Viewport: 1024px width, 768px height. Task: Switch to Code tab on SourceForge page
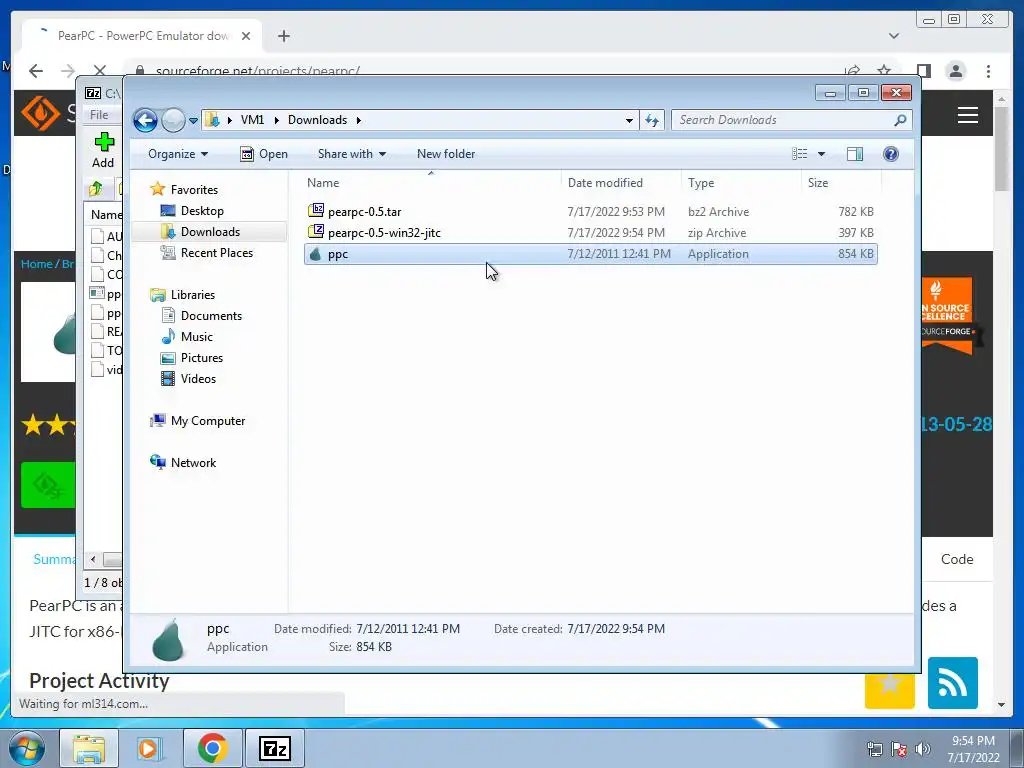coord(957,559)
